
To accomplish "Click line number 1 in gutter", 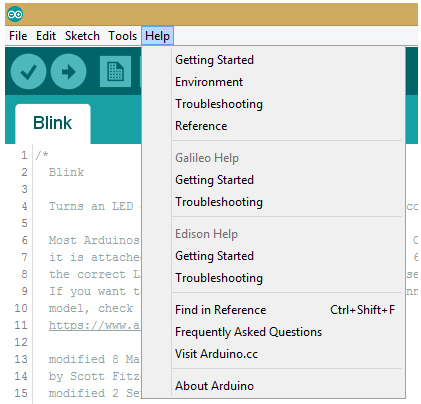I will click(24, 155).
